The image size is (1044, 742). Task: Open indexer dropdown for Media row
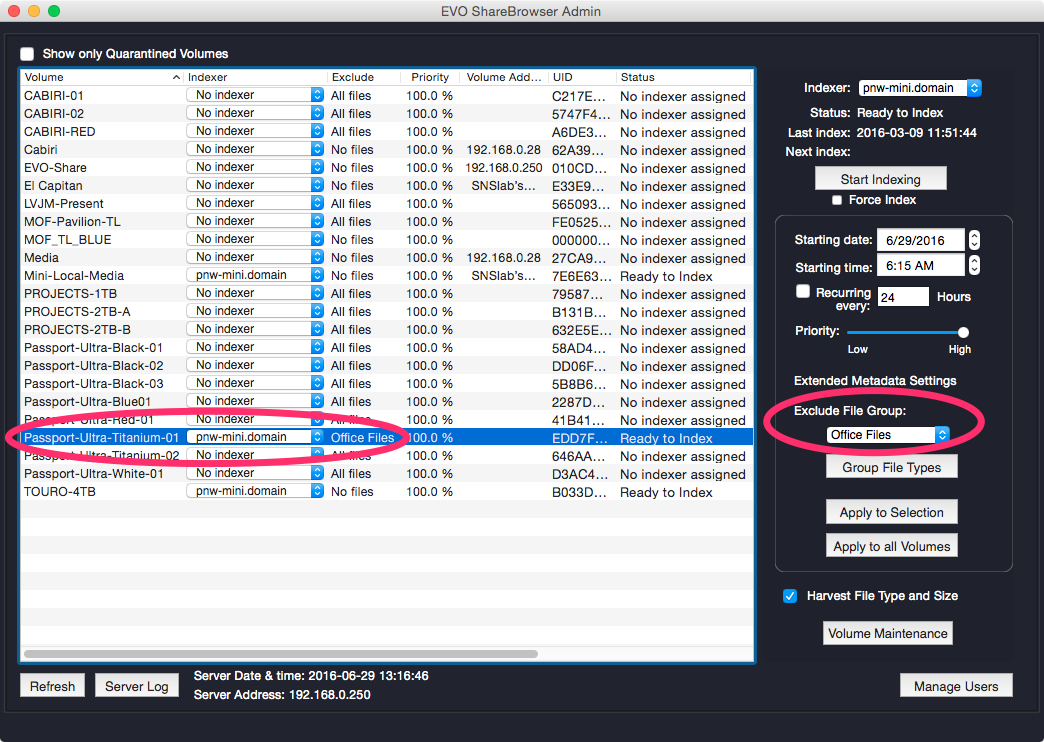[x=255, y=257]
